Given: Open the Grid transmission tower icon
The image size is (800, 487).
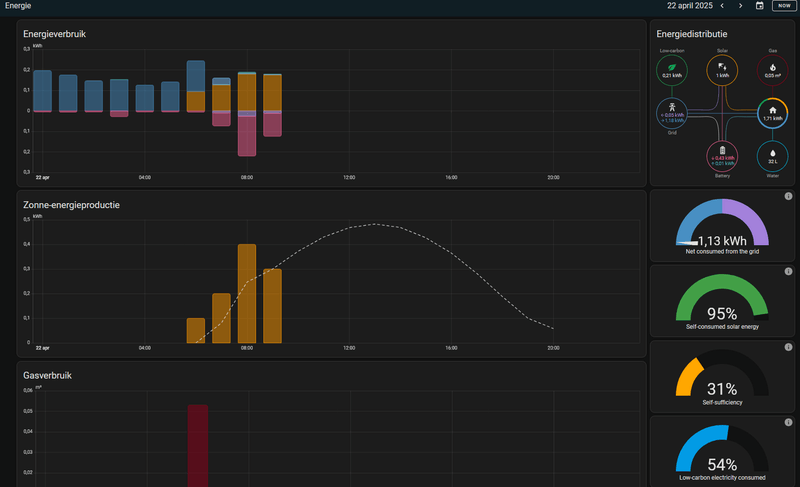Looking at the screenshot, I should pos(672,111).
